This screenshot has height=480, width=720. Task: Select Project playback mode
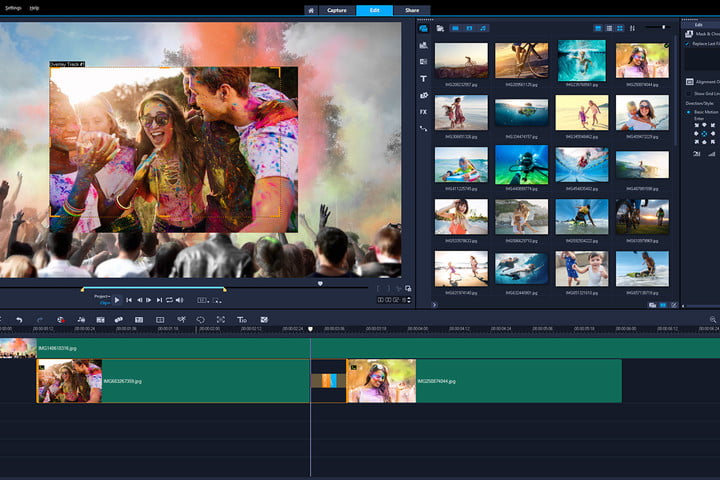coord(101,296)
